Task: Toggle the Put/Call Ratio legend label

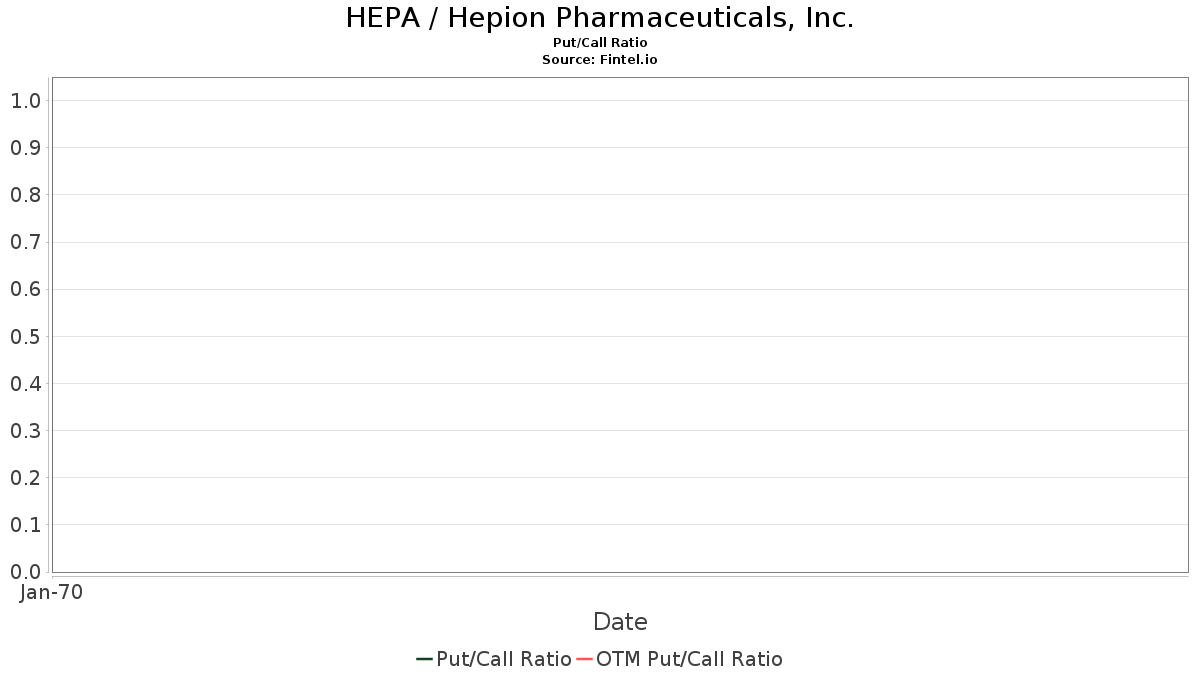Action: [504, 659]
